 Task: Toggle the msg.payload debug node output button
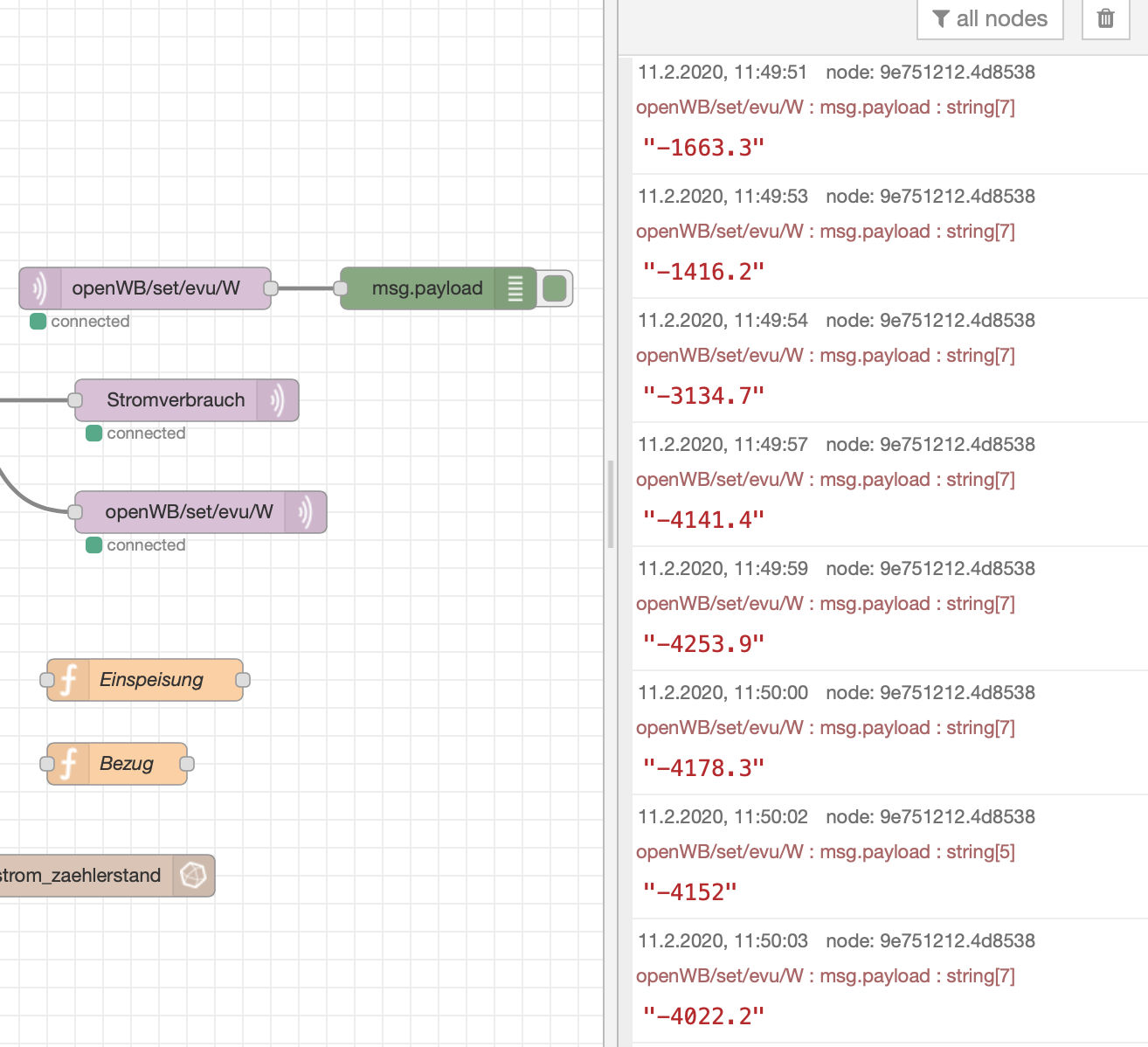click(x=555, y=288)
